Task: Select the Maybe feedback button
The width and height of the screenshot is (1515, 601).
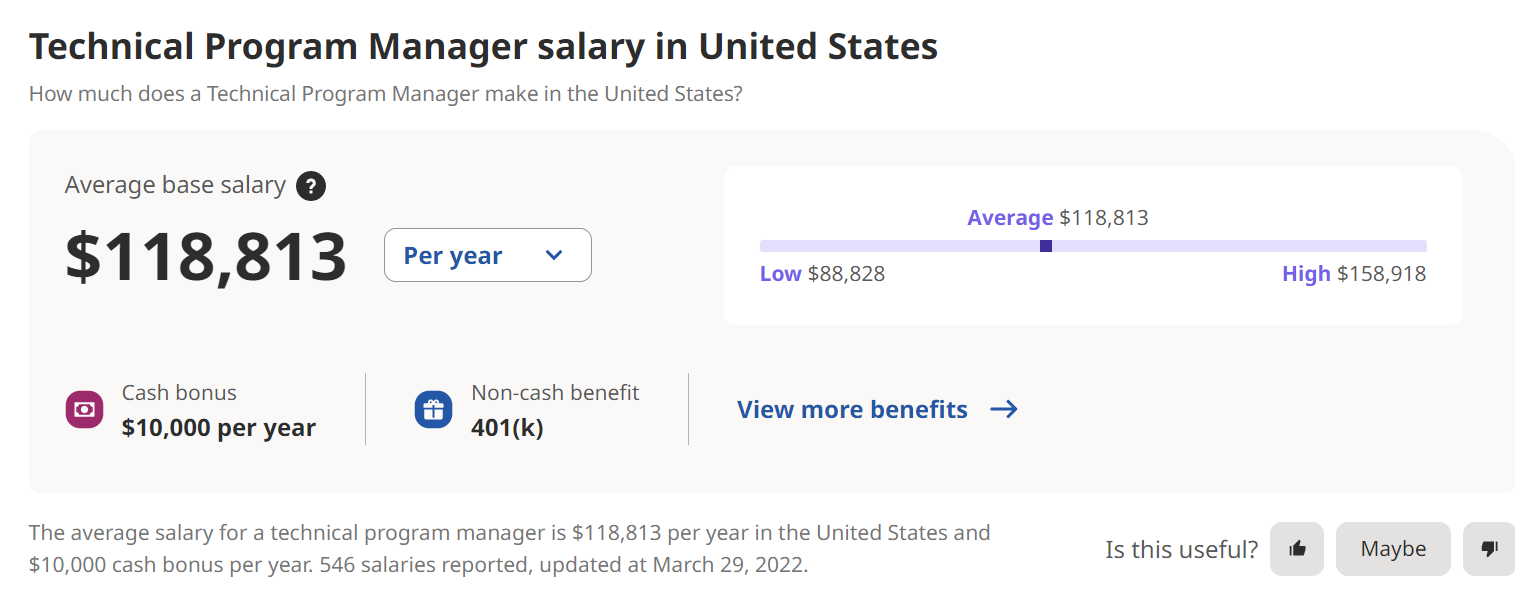Action: click(1392, 549)
